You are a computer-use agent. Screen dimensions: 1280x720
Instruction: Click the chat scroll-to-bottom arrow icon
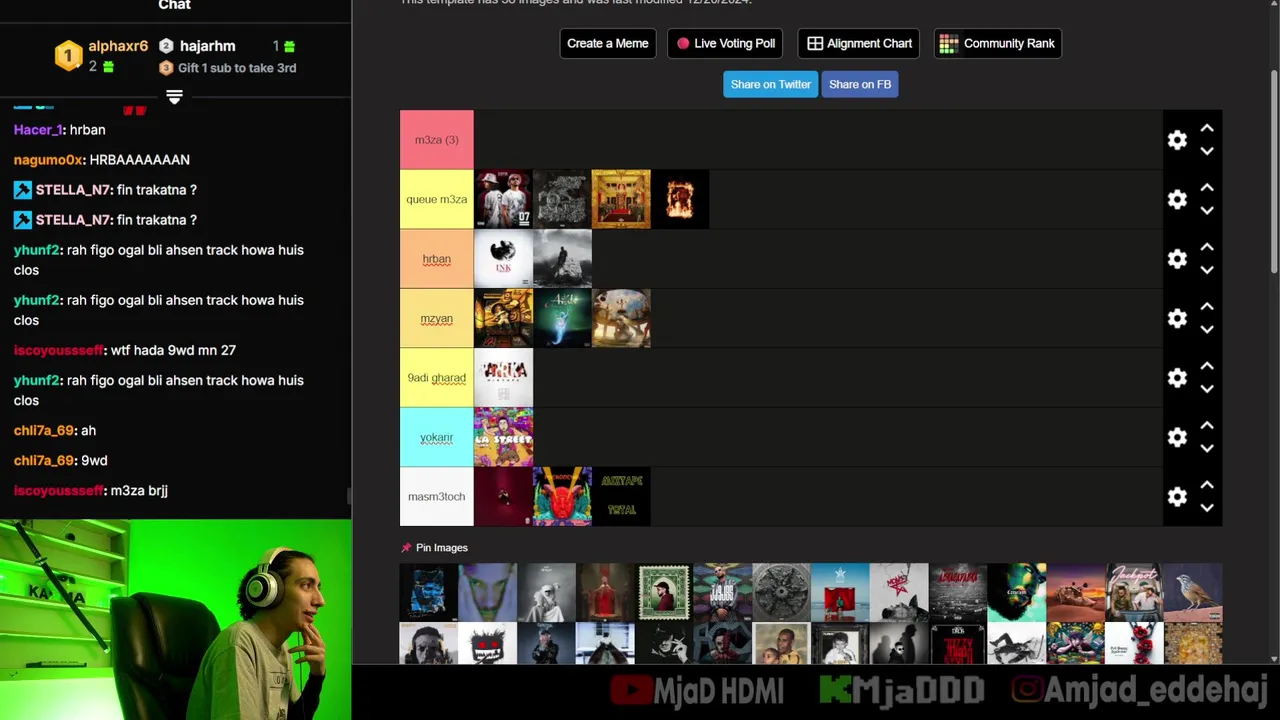tap(174, 97)
